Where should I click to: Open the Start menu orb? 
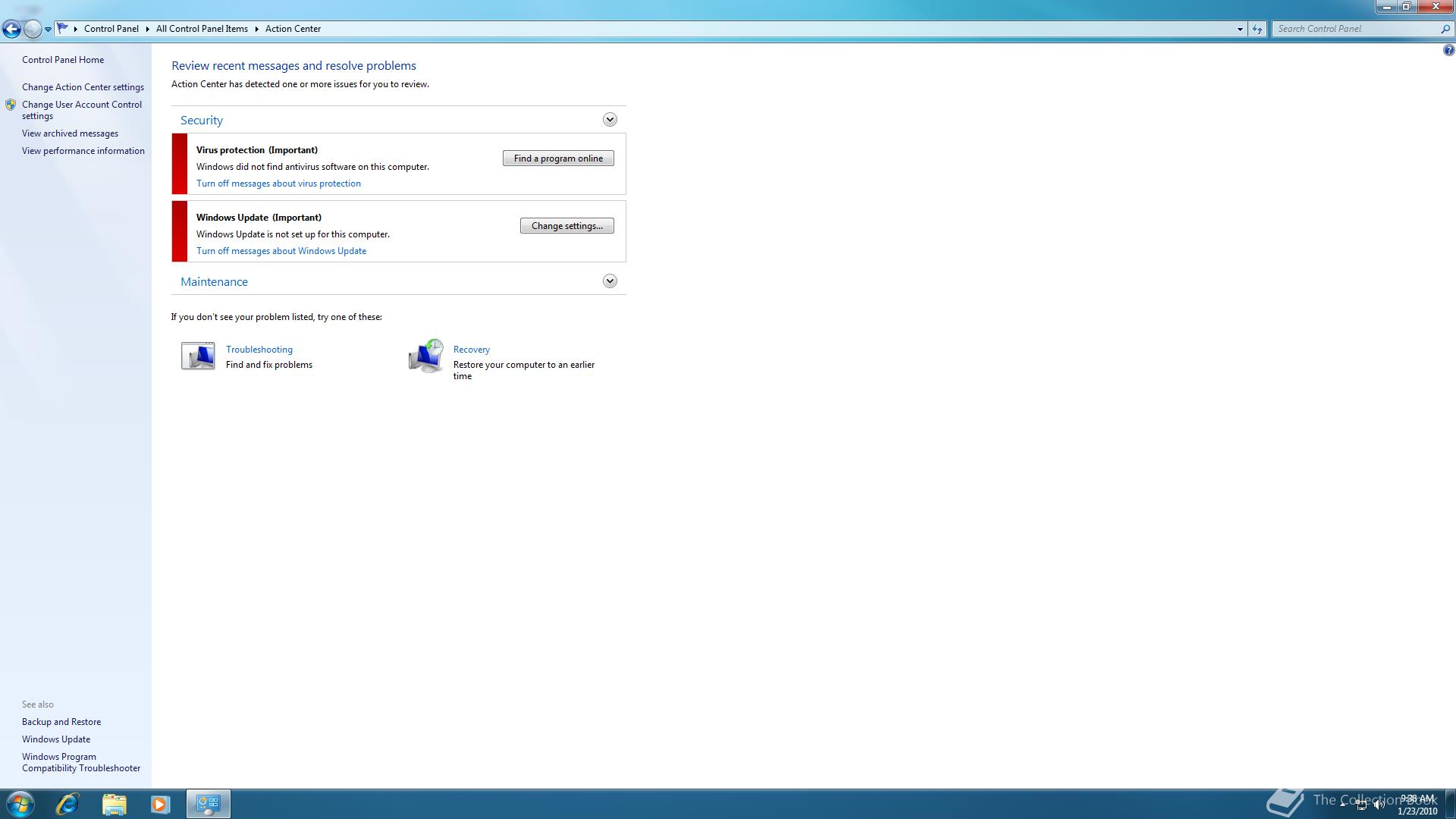click(x=20, y=804)
